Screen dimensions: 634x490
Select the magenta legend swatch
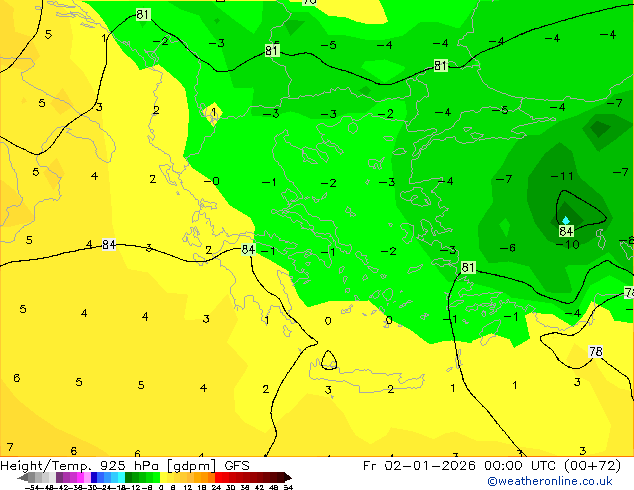(80, 477)
